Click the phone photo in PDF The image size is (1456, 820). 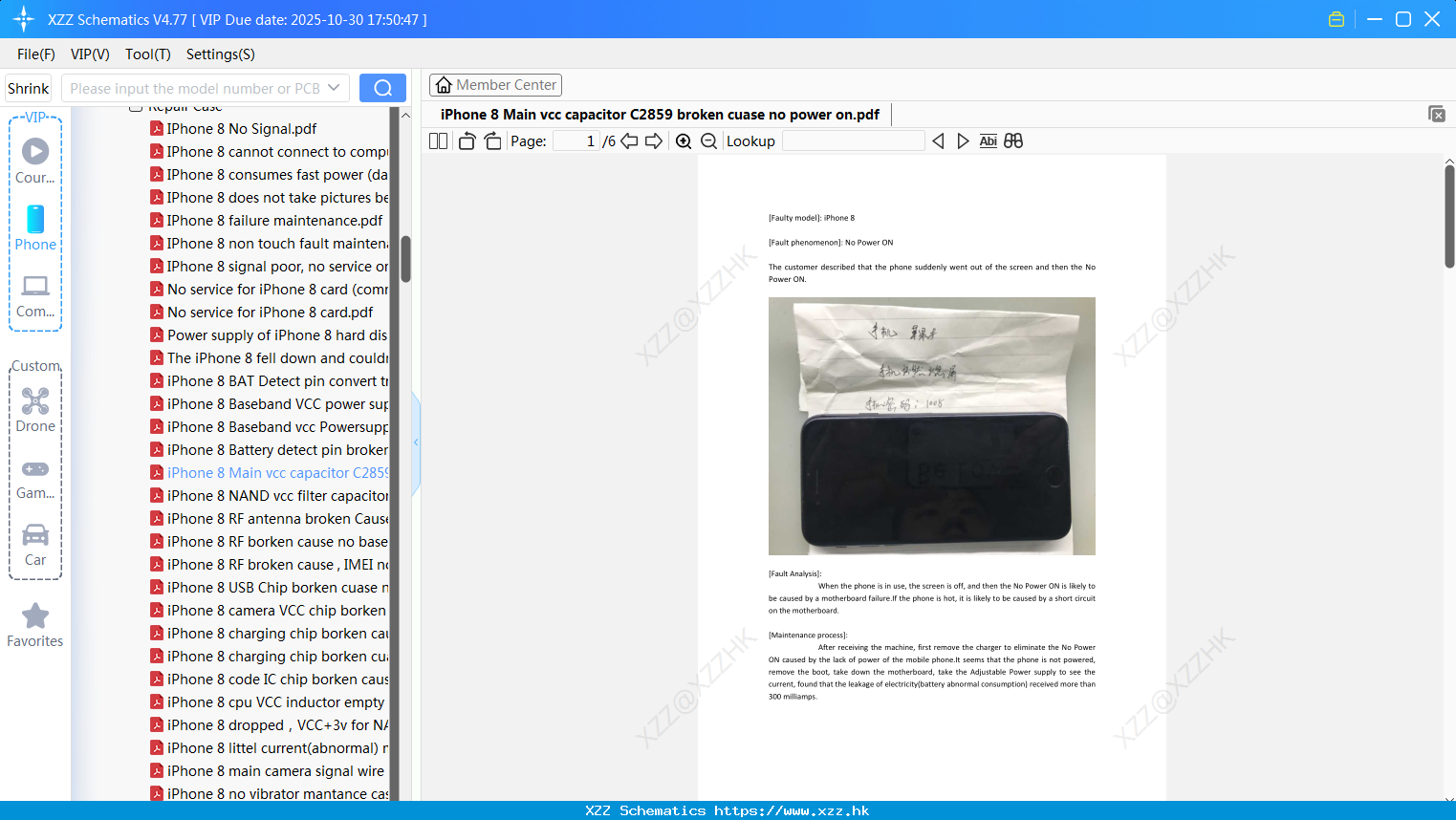[x=932, y=426]
